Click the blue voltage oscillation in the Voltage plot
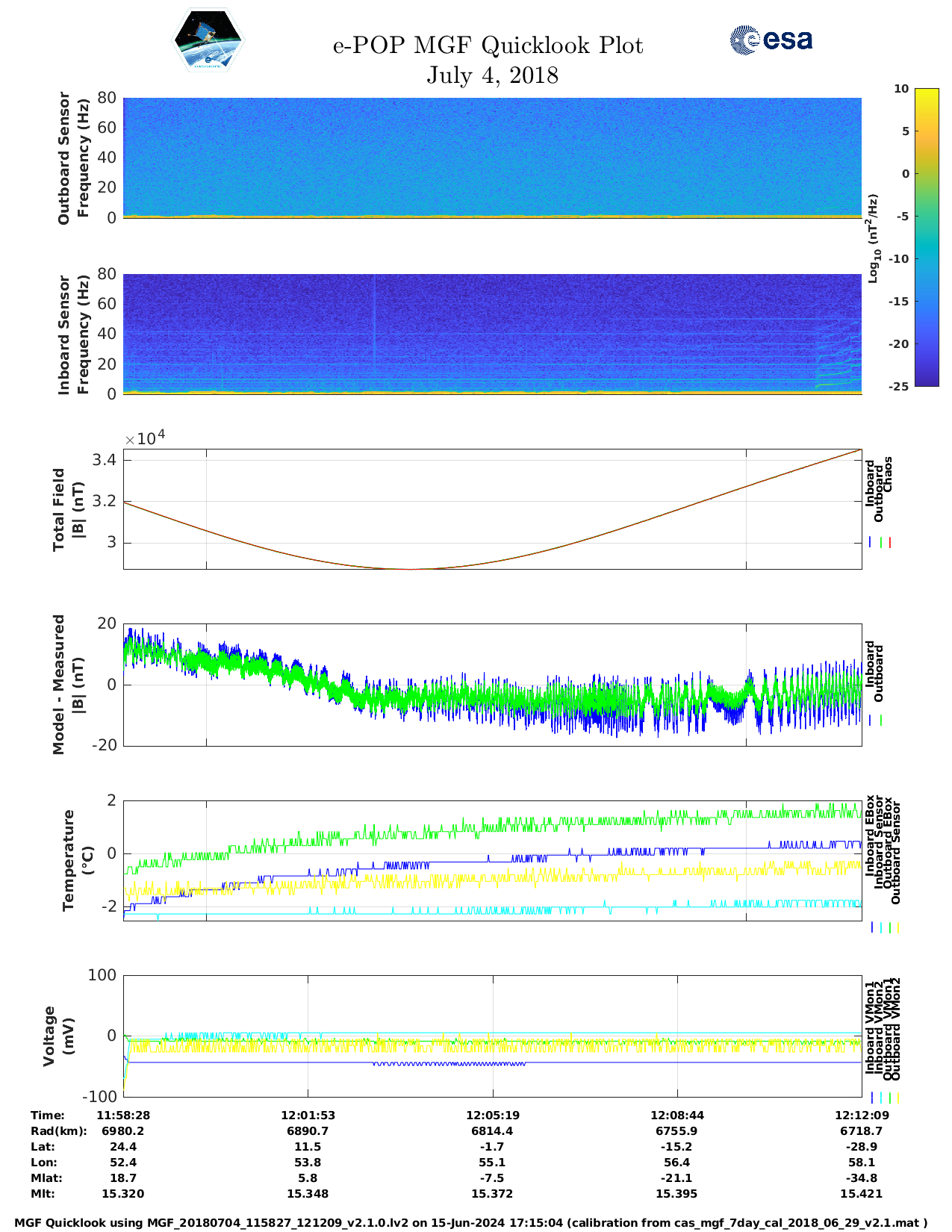952x1232 pixels. (448, 1063)
